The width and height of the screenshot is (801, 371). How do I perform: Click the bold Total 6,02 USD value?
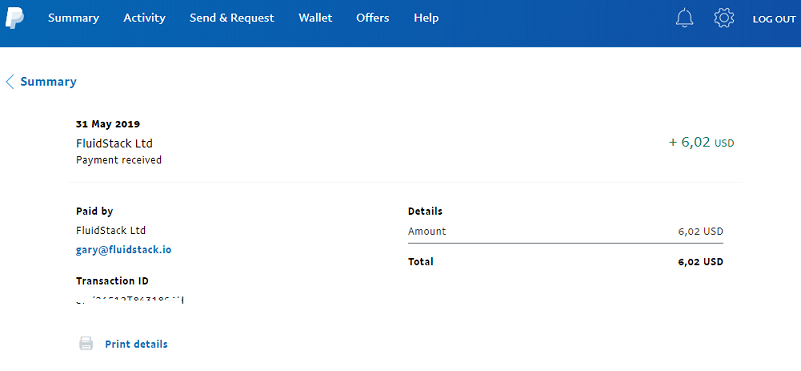coord(701,262)
